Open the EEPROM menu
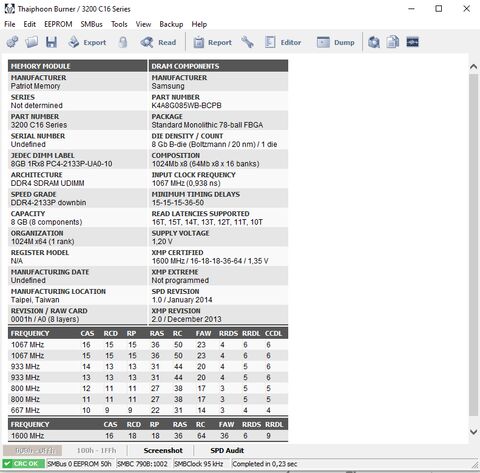Screen dimensions: 480x473 tap(58, 24)
